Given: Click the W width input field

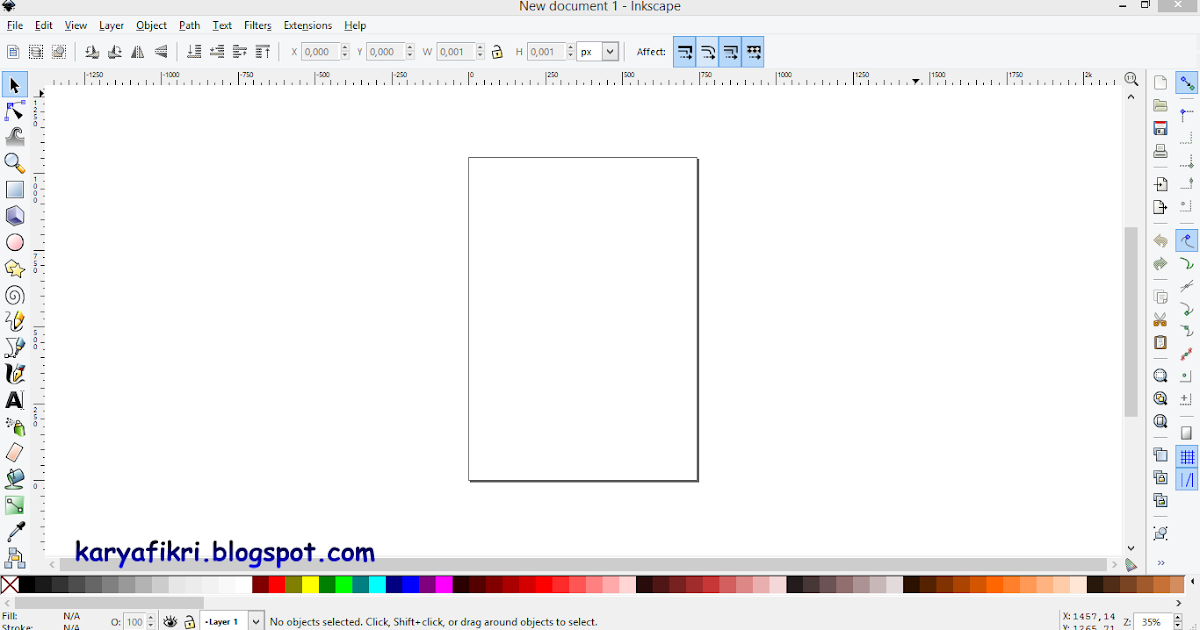Looking at the screenshot, I should click(x=454, y=52).
